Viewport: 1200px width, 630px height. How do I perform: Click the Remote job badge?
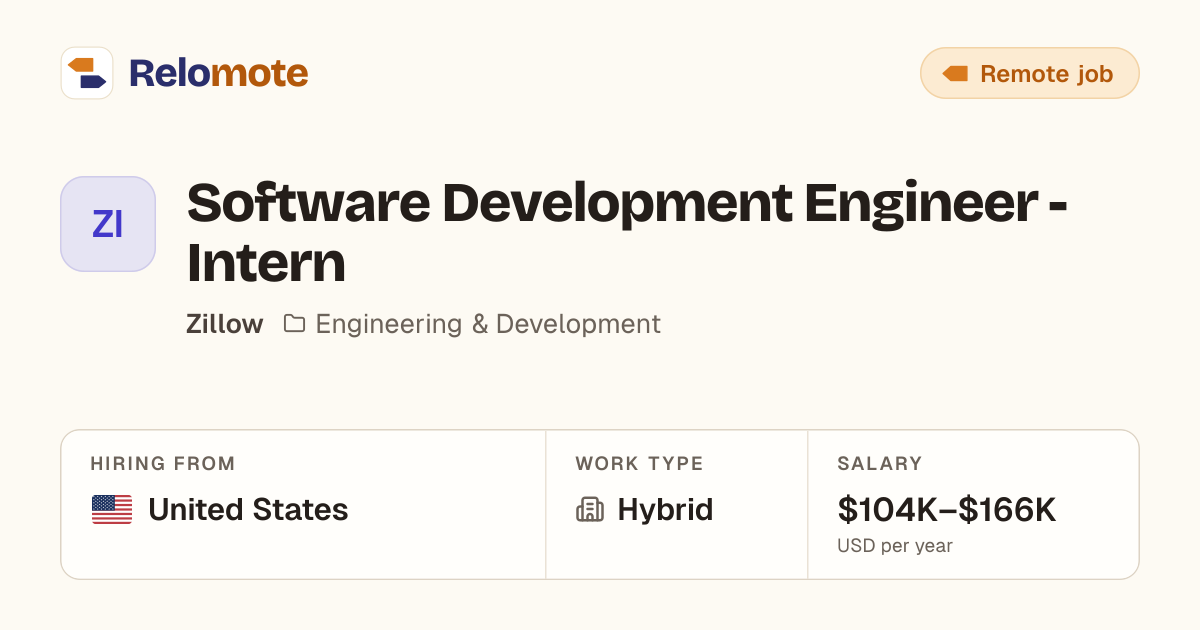tap(1029, 73)
